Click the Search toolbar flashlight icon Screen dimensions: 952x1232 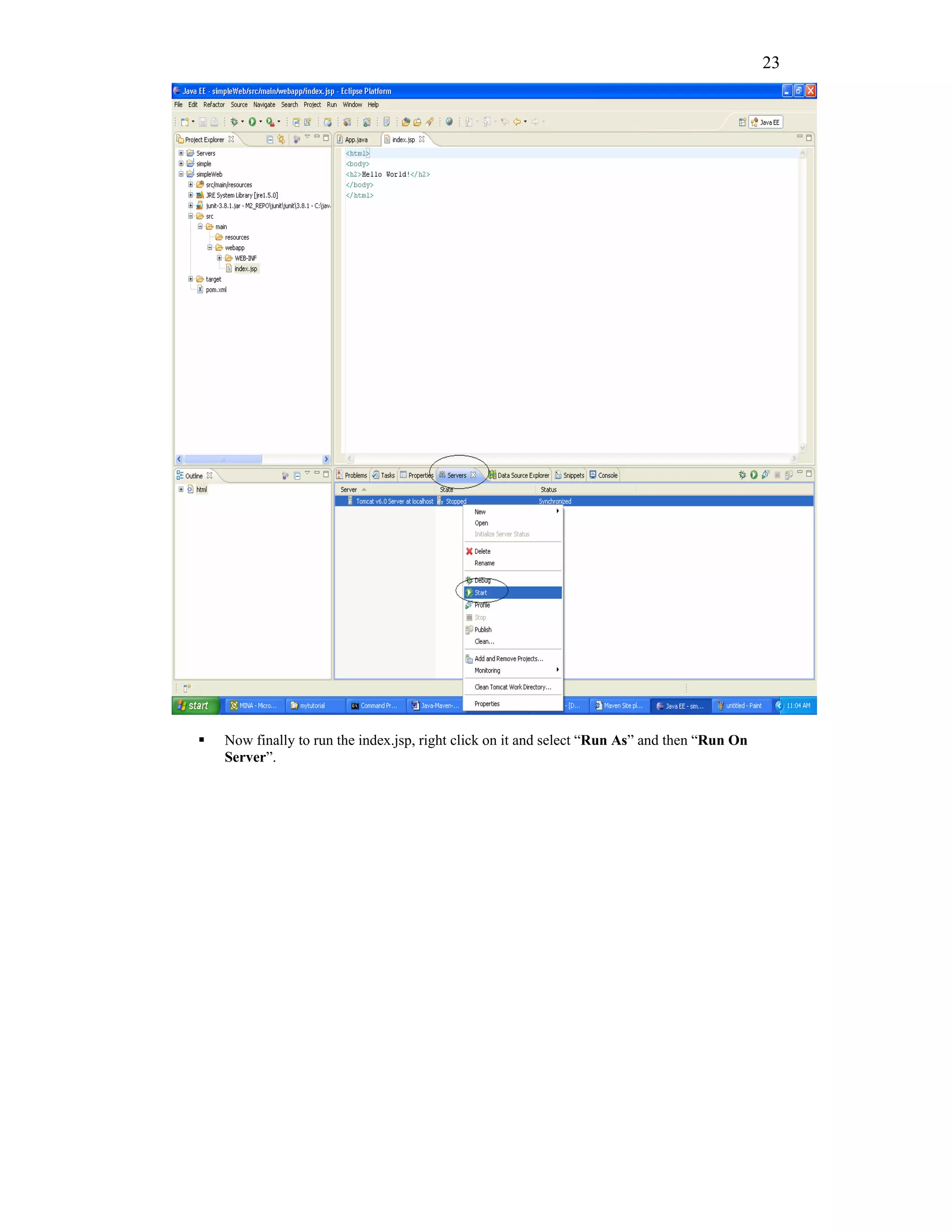point(429,122)
